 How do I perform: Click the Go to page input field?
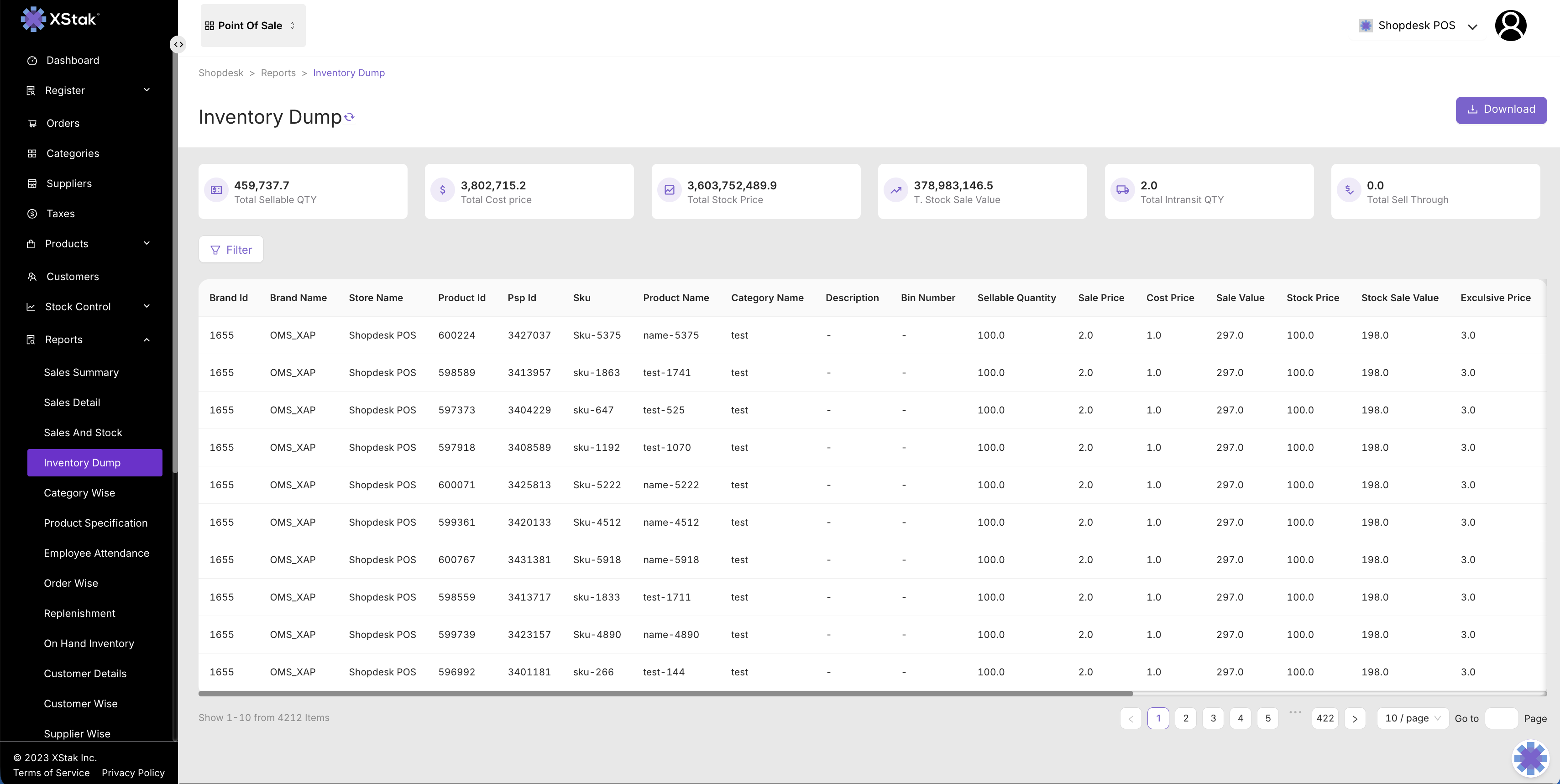pos(1501,718)
